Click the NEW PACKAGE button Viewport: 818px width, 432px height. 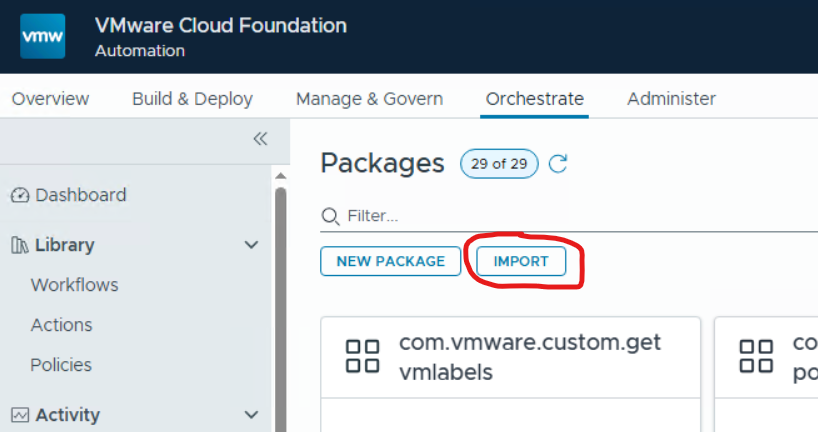point(391,261)
